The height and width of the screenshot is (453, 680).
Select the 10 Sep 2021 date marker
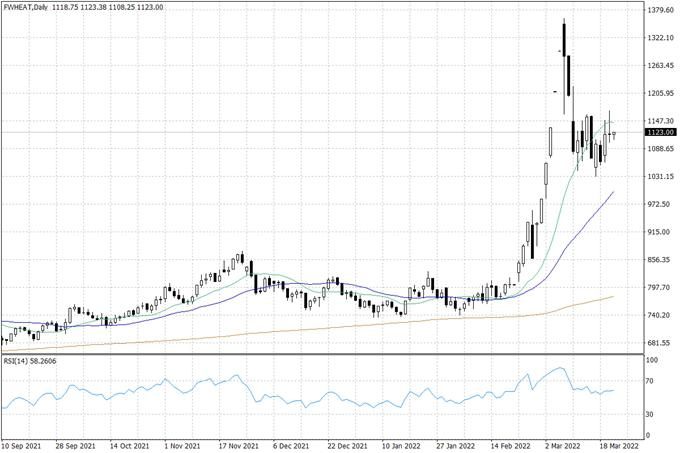(x=22, y=446)
